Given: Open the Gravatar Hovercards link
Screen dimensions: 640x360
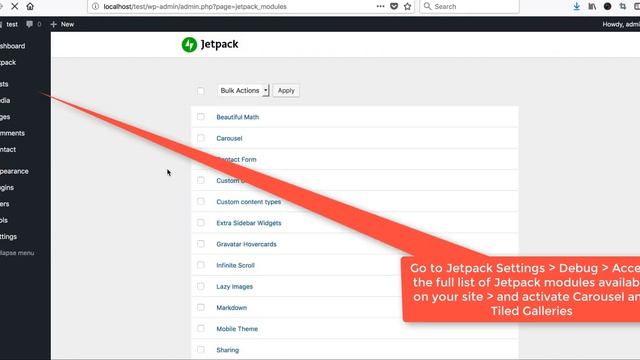Looking at the screenshot, I should (x=246, y=244).
